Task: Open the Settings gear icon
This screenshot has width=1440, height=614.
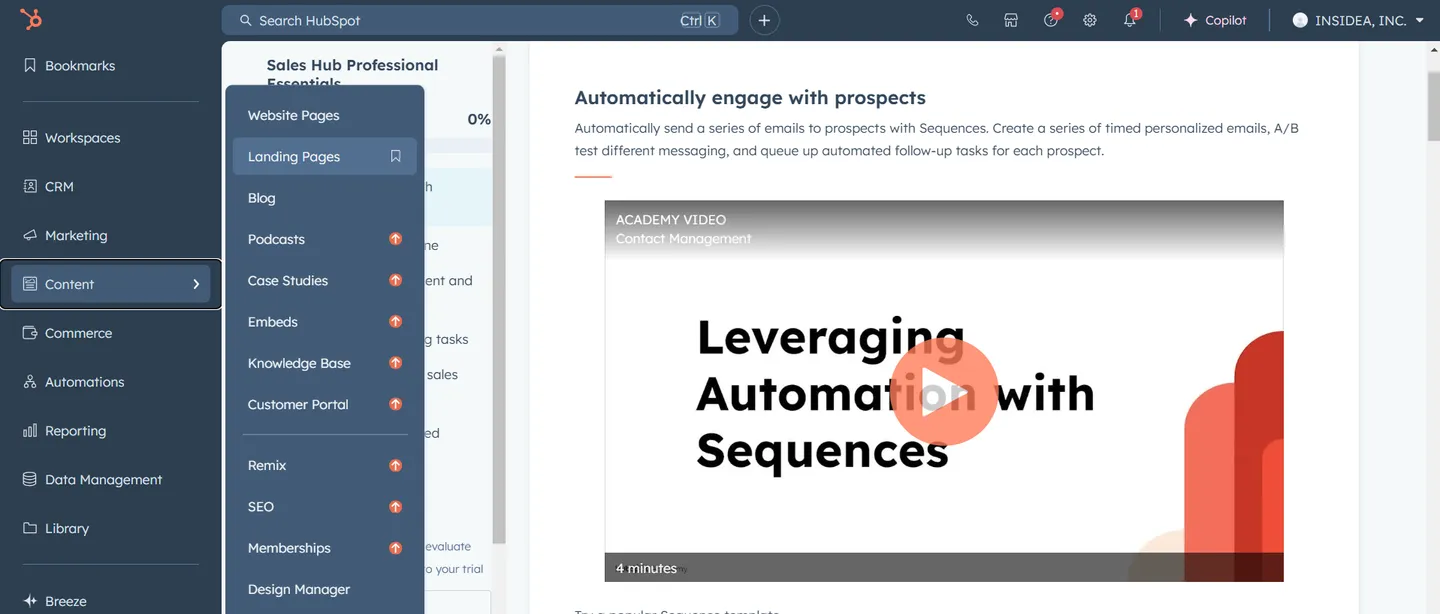Action: pos(1090,20)
